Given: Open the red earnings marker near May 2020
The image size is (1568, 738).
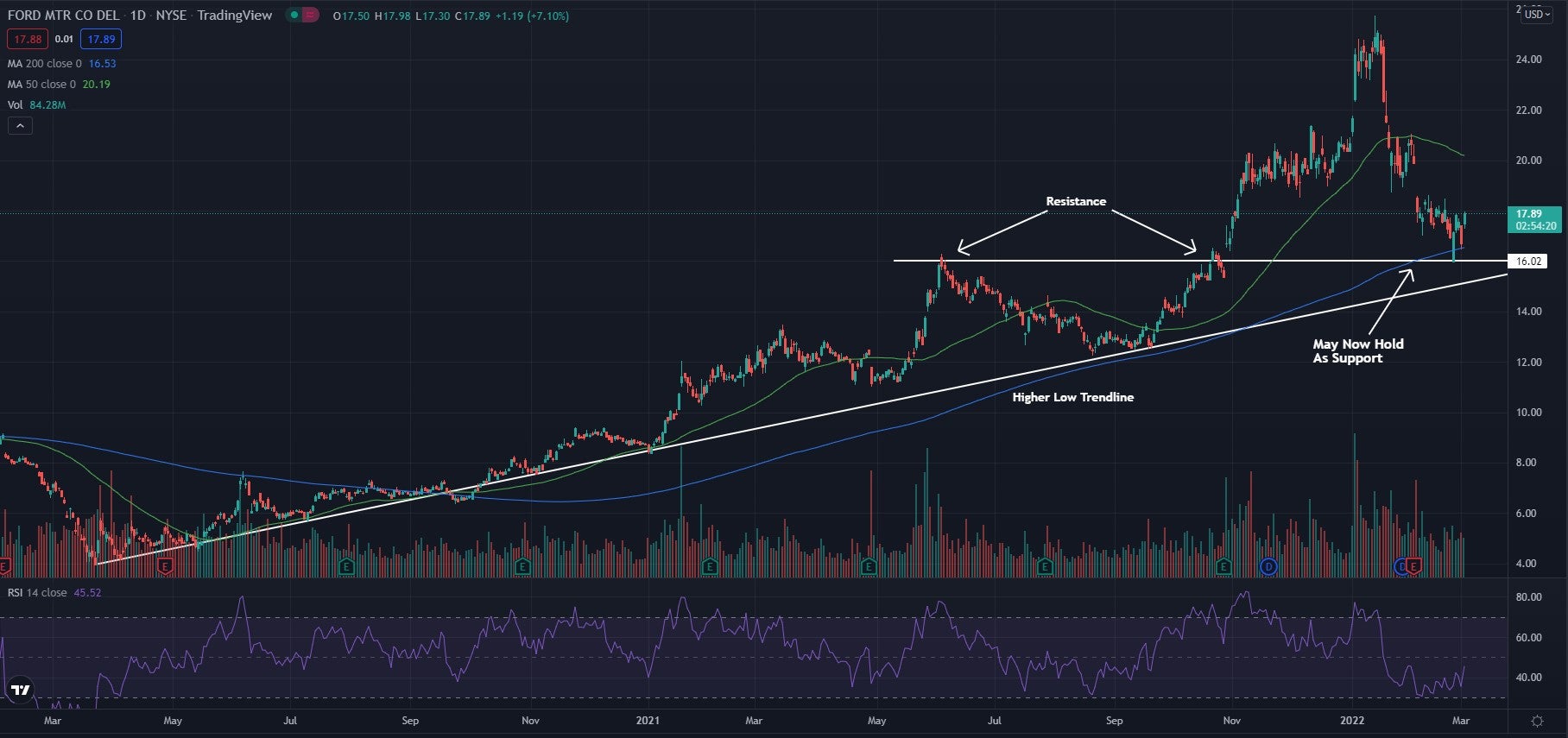Looking at the screenshot, I should click(x=165, y=566).
